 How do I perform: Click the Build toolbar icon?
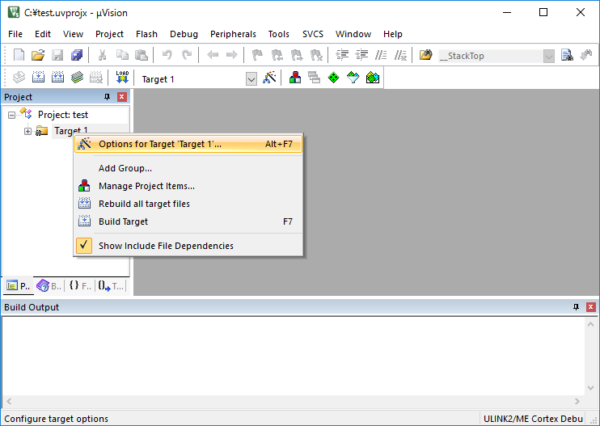point(38,78)
